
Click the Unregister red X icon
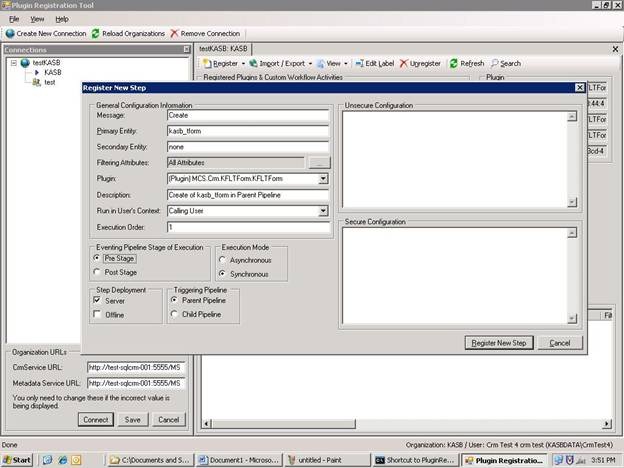[x=404, y=63]
